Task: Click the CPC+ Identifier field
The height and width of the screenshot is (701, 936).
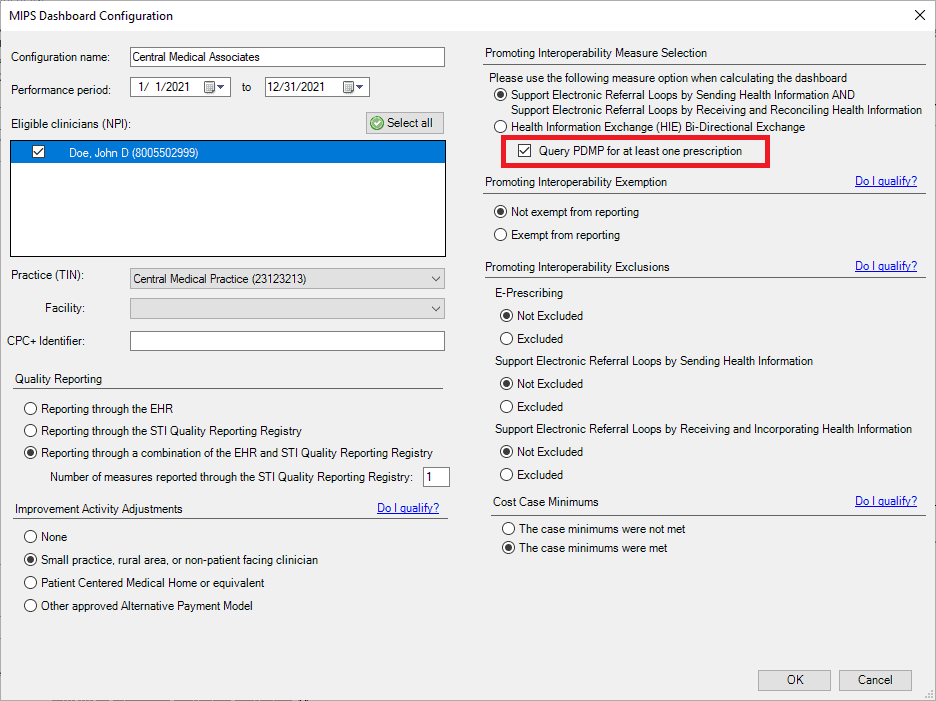Action: [x=287, y=341]
